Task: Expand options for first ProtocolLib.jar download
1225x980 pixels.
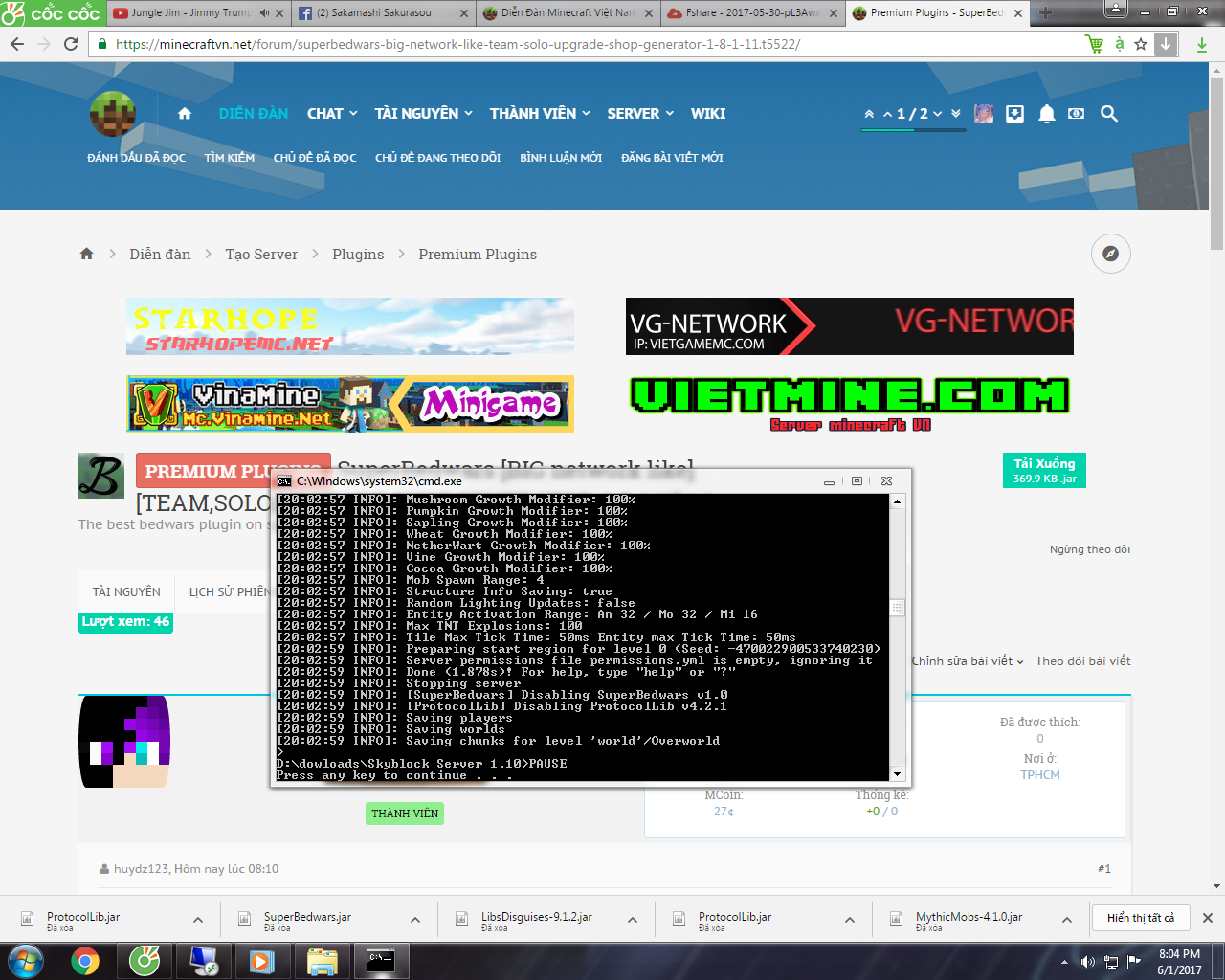Action: point(198,920)
